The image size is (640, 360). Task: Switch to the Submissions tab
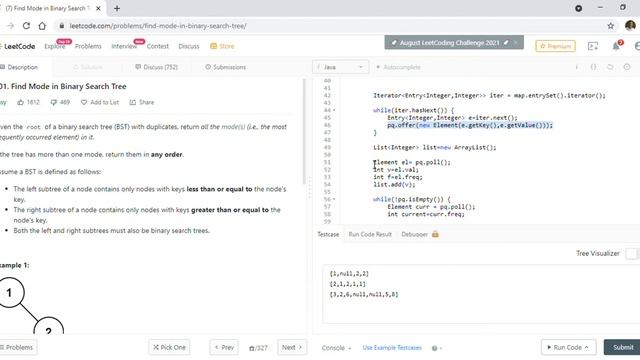tap(225, 67)
